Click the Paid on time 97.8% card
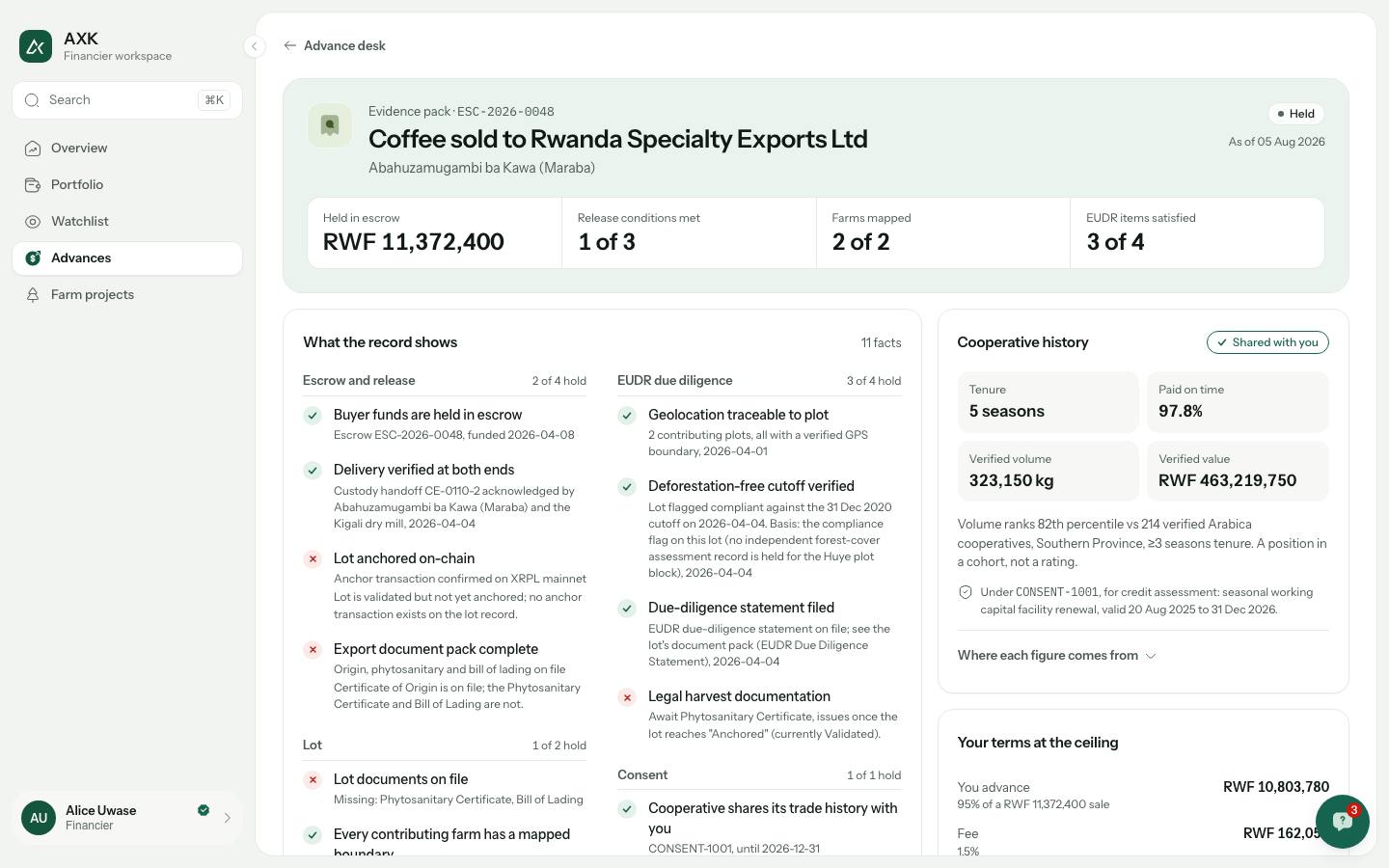Viewport: 1389px width, 868px height. point(1238,402)
